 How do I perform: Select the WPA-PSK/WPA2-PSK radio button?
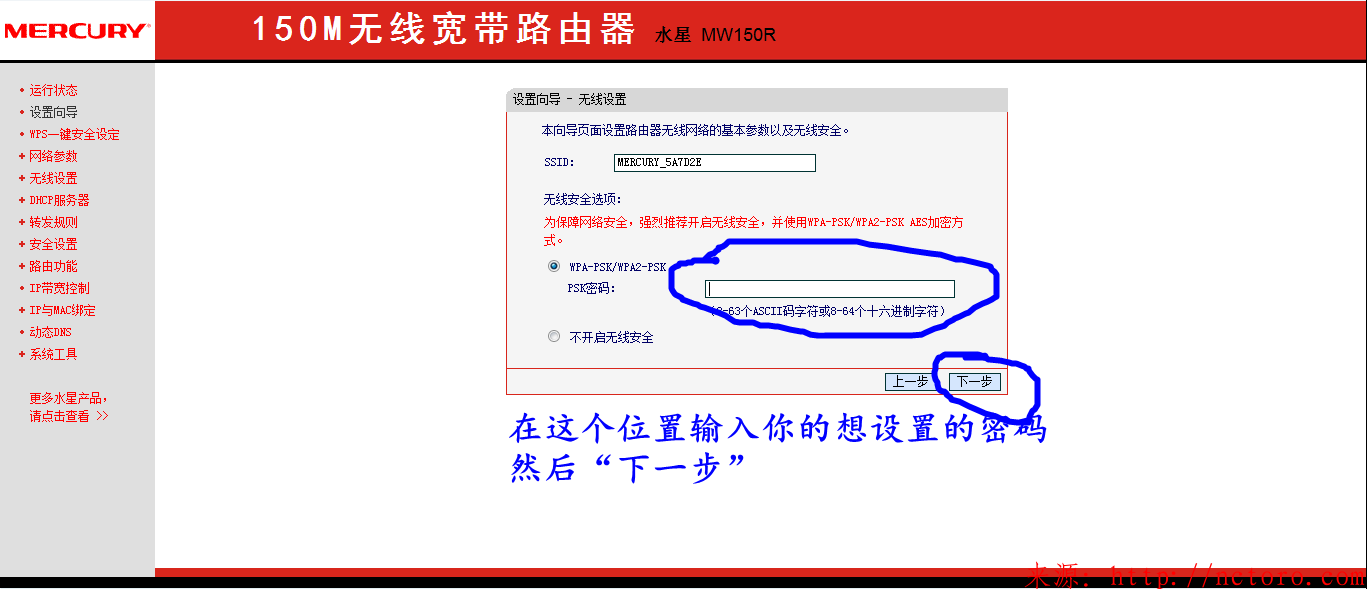pos(554,266)
